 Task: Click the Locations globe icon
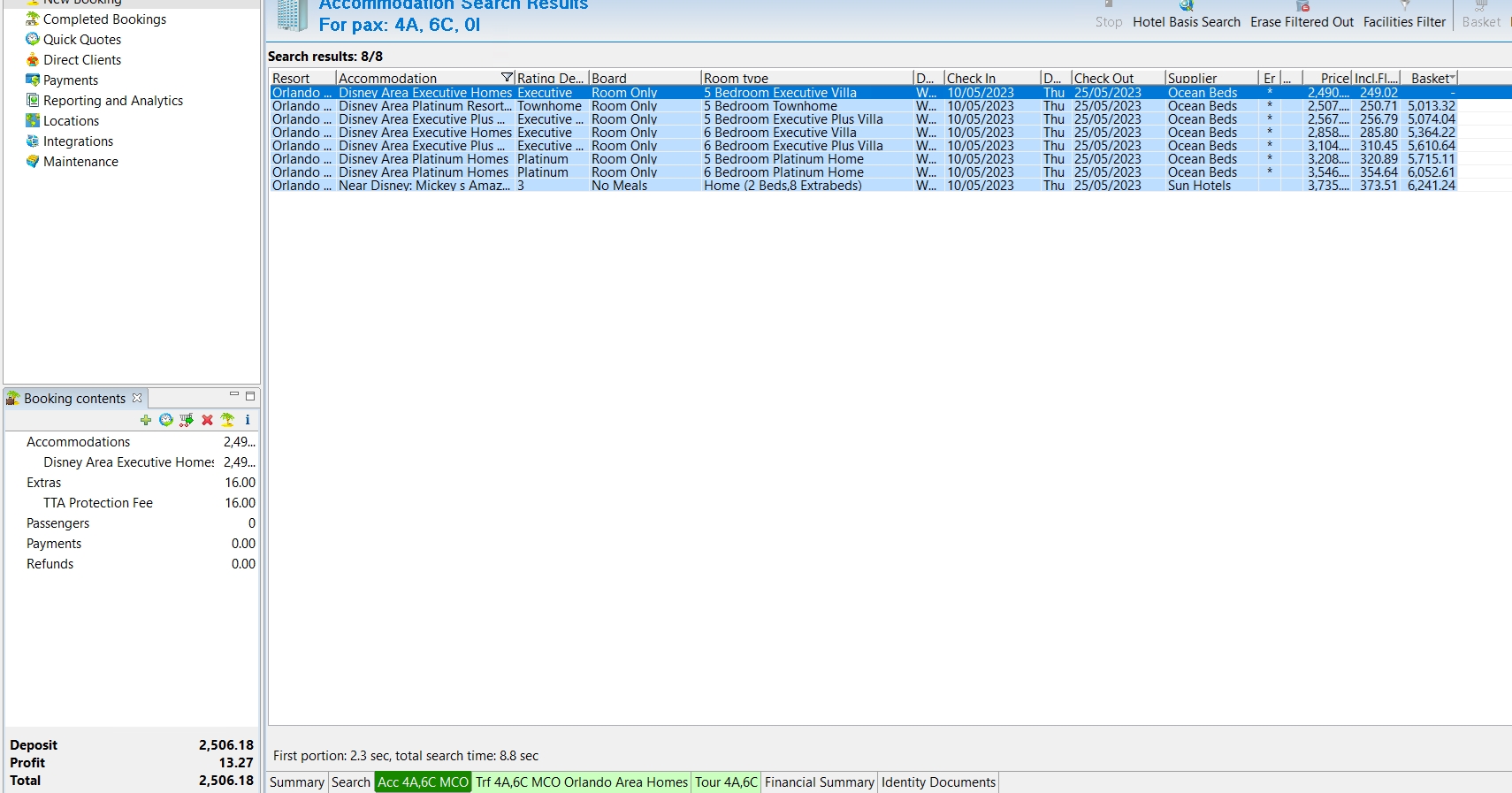pyautogui.click(x=33, y=120)
